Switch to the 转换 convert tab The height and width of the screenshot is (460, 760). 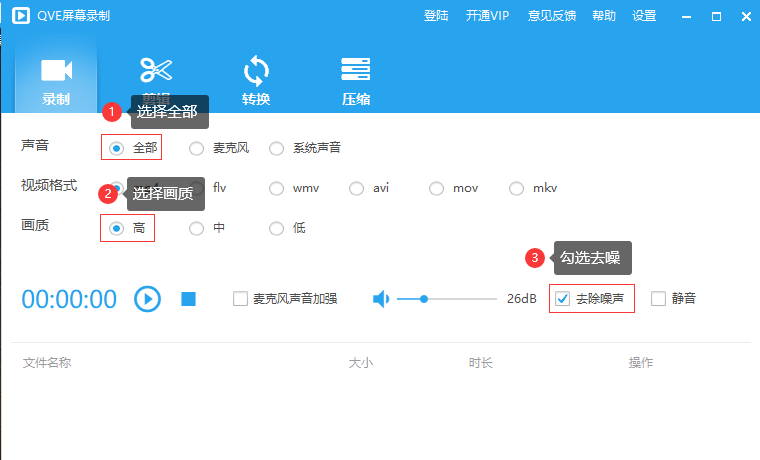[x=256, y=80]
